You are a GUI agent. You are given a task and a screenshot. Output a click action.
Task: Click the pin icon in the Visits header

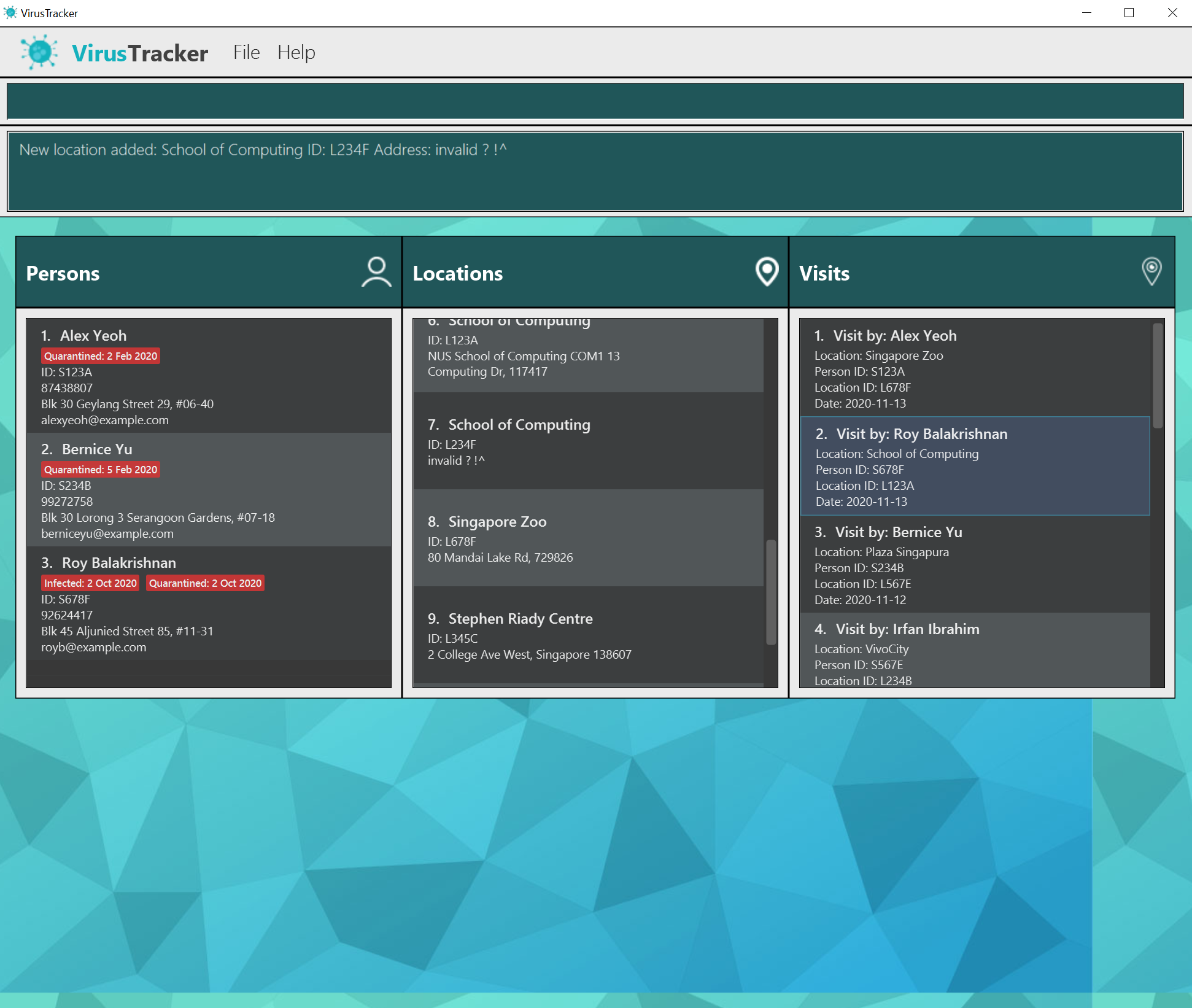pyautogui.click(x=1151, y=271)
